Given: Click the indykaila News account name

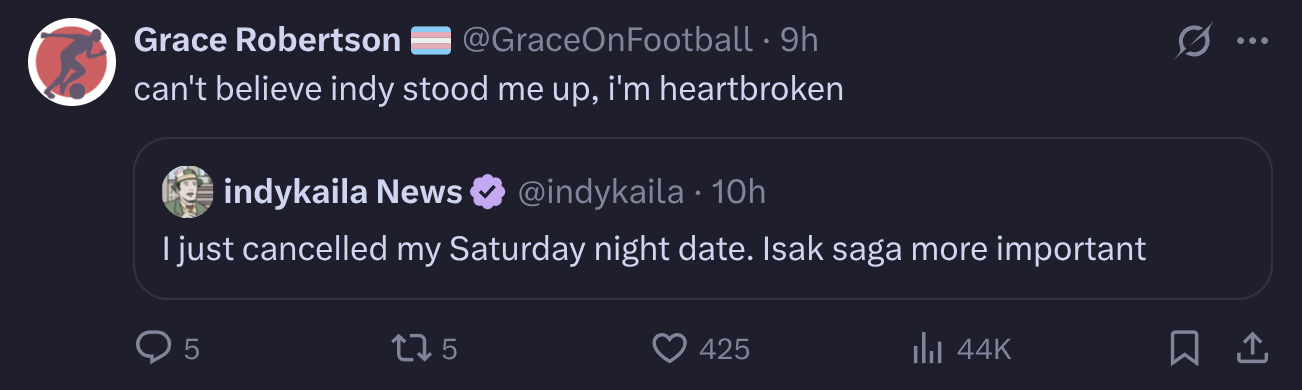Looking at the screenshot, I should tap(343, 191).
